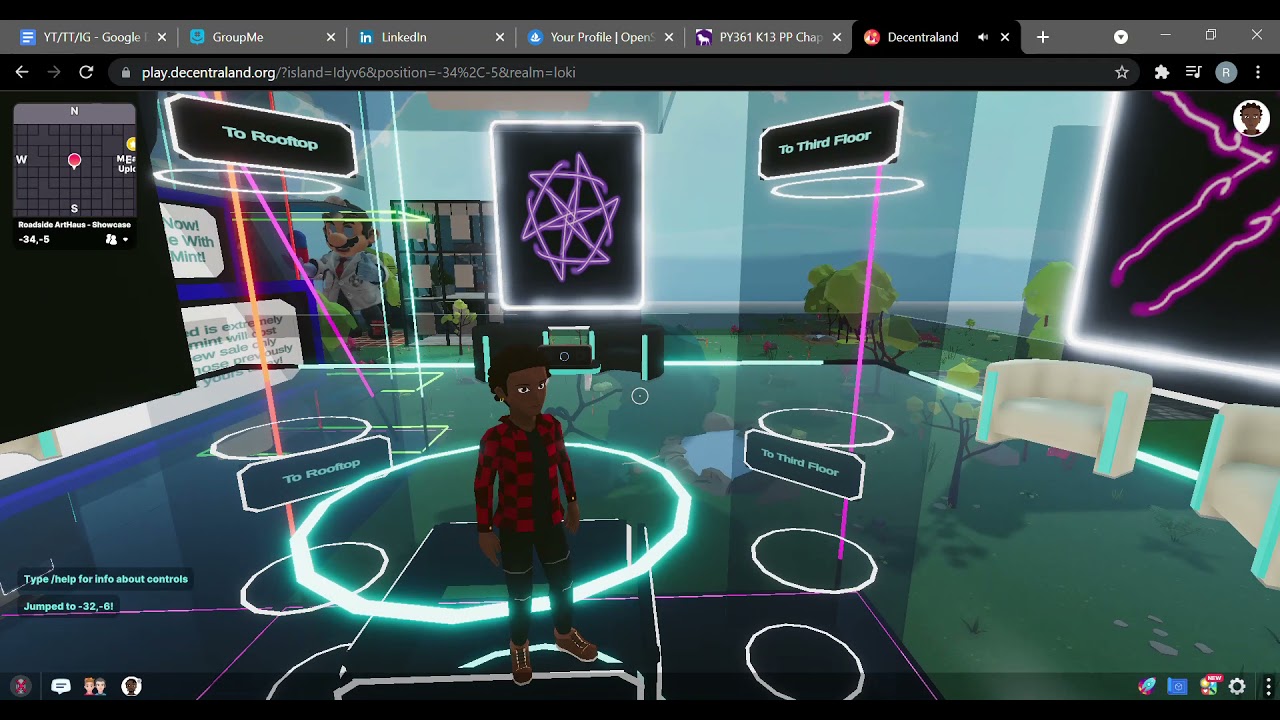
Task: Close the YT/TT/IG Google Docs tab
Action: pos(162,37)
